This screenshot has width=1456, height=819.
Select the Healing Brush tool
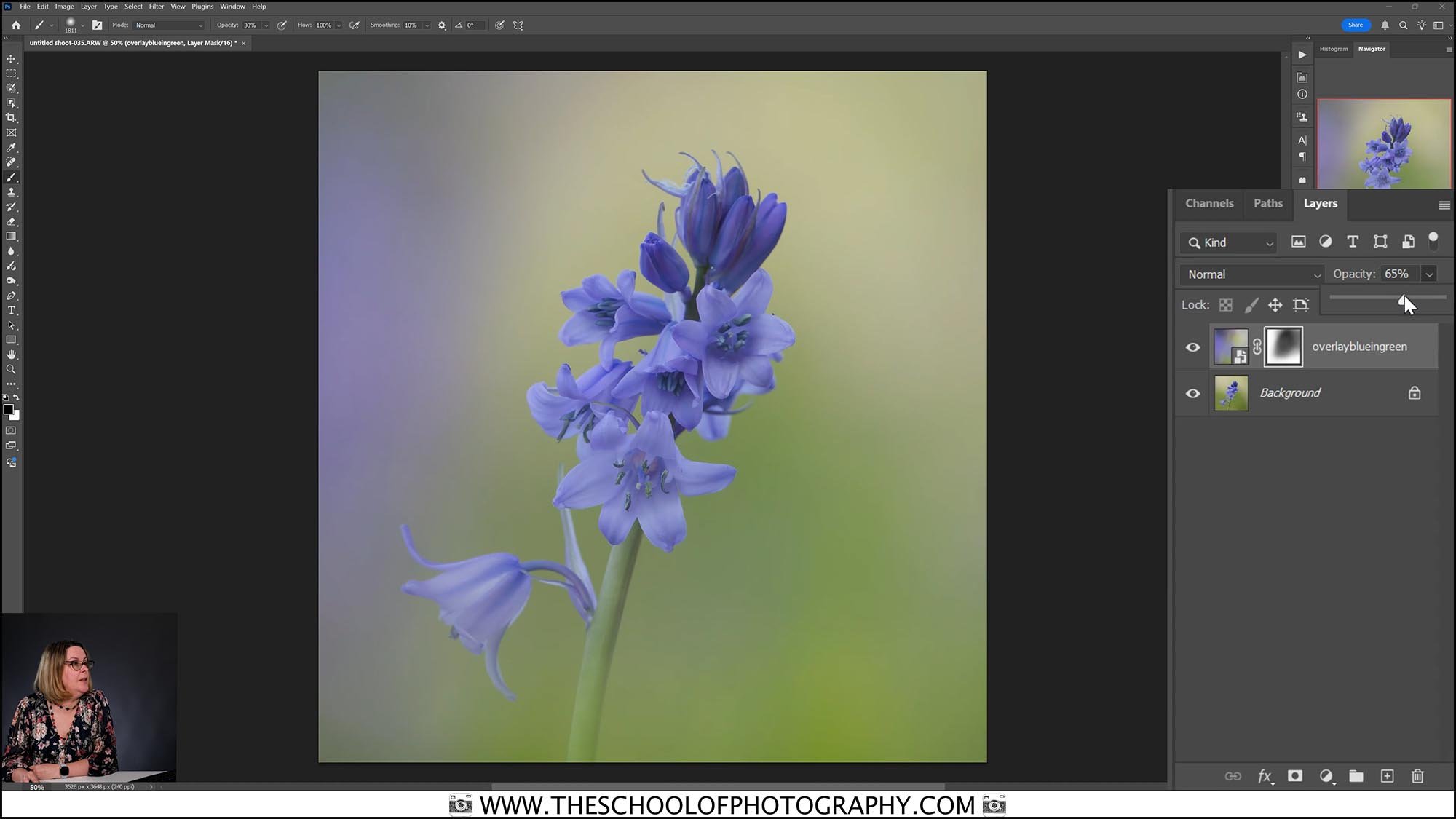click(x=11, y=162)
